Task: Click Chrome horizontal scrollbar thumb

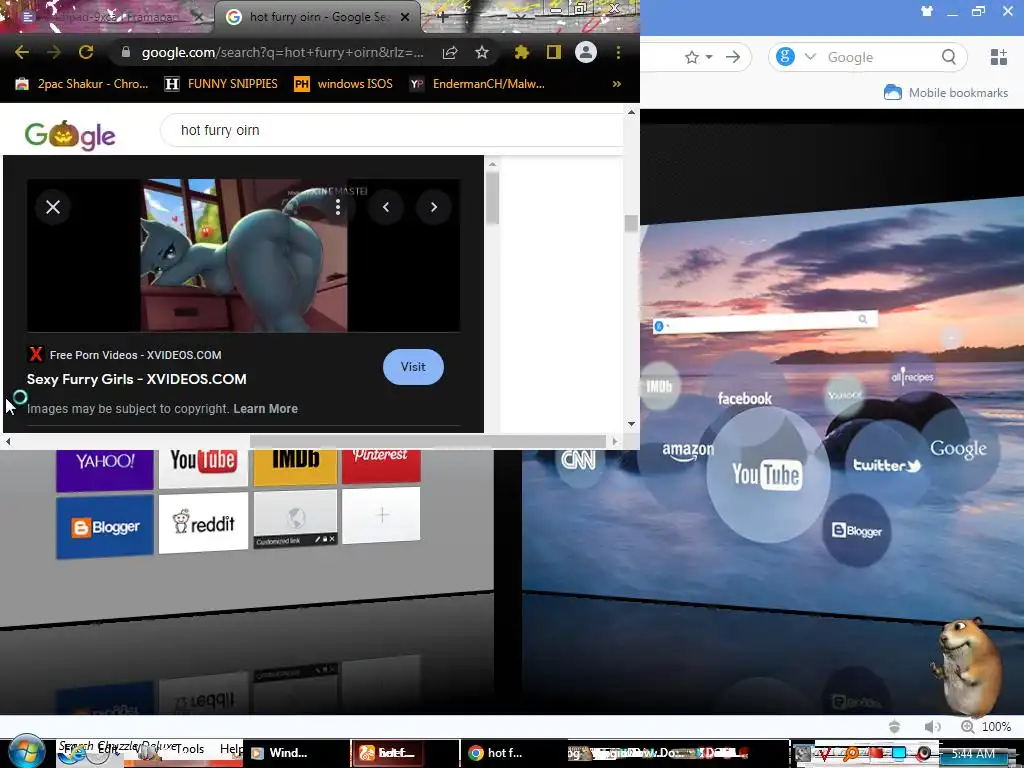Action: coord(429,441)
